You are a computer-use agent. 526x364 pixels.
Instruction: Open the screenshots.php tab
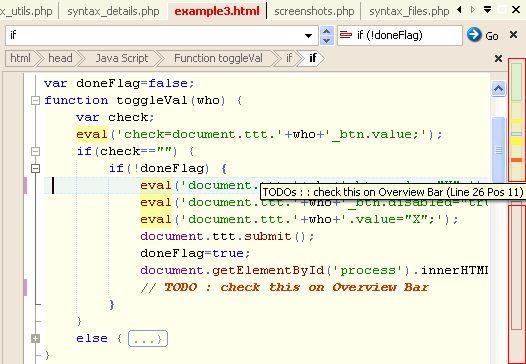[314, 11]
